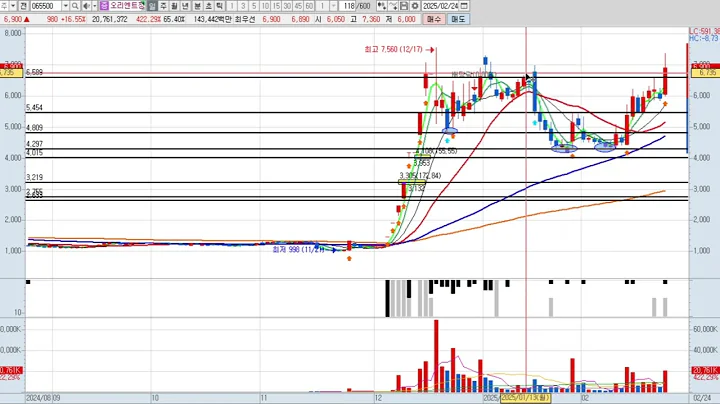Click the 5,454 horizontal line label
The width and height of the screenshot is (720, 404).
coord(34,107)
